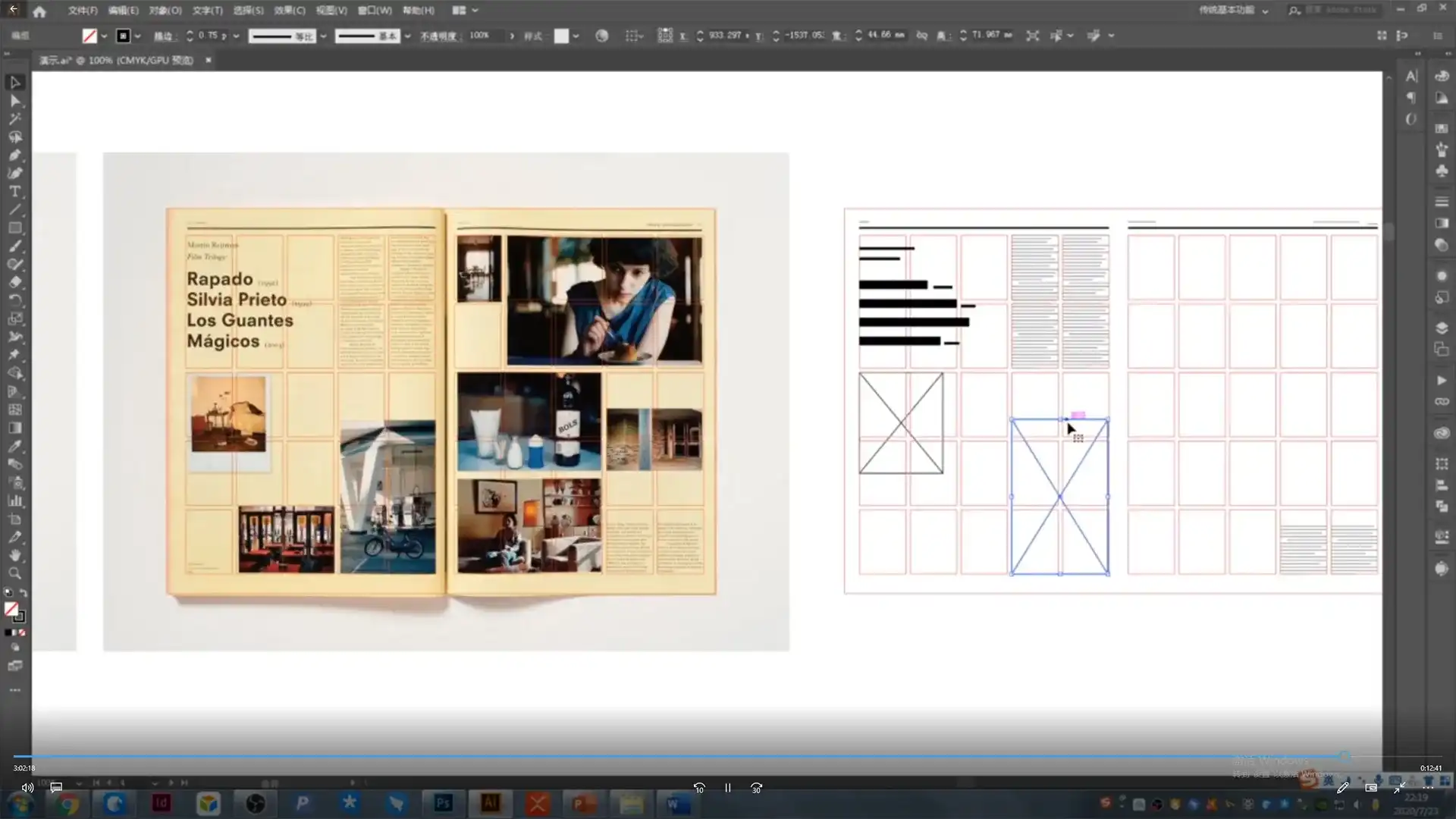Expand the workspace switcher dropdown
This screenshot has height=819, width=1456.
1264,11
